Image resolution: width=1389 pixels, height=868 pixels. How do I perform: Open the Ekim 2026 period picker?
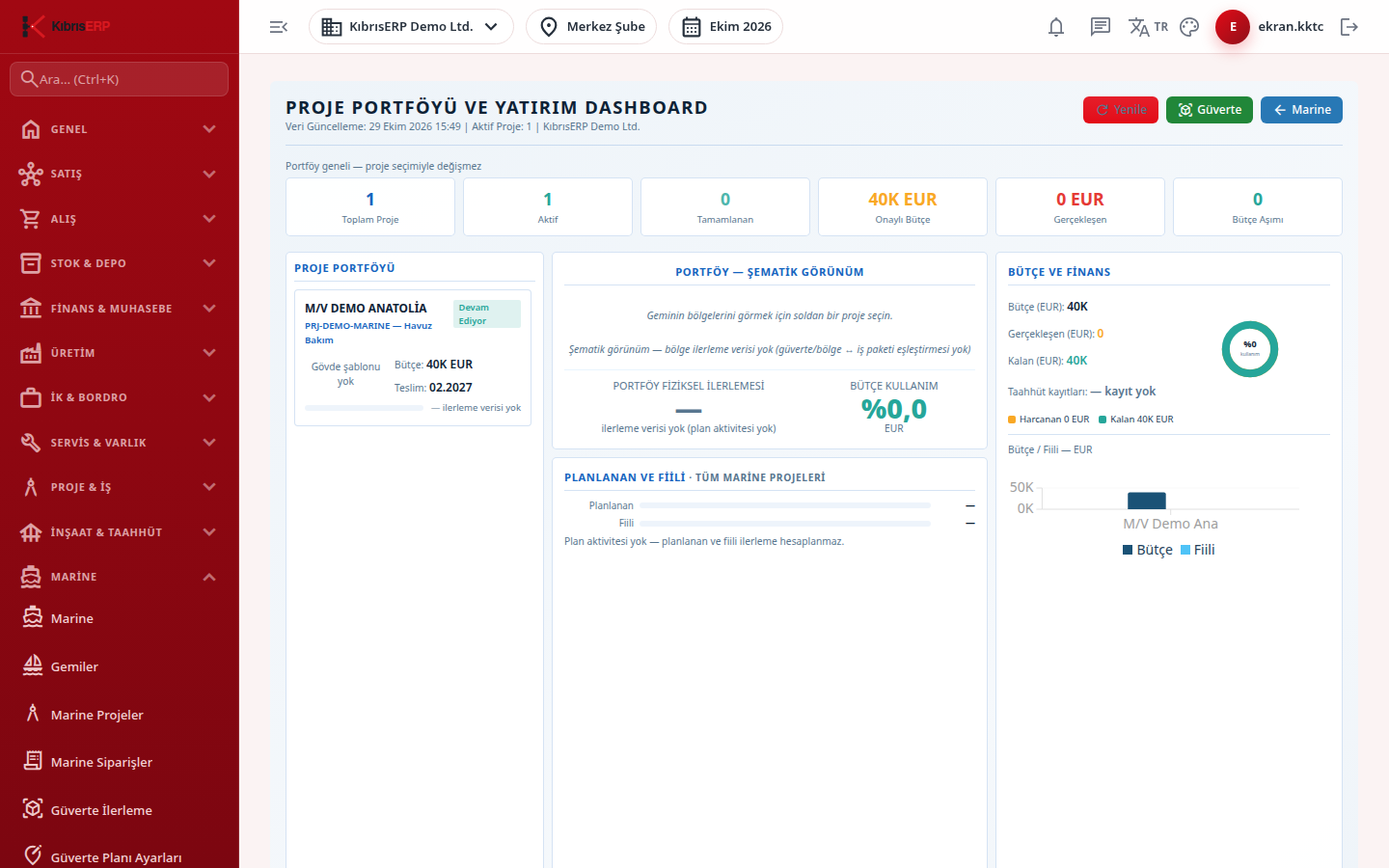725,27
